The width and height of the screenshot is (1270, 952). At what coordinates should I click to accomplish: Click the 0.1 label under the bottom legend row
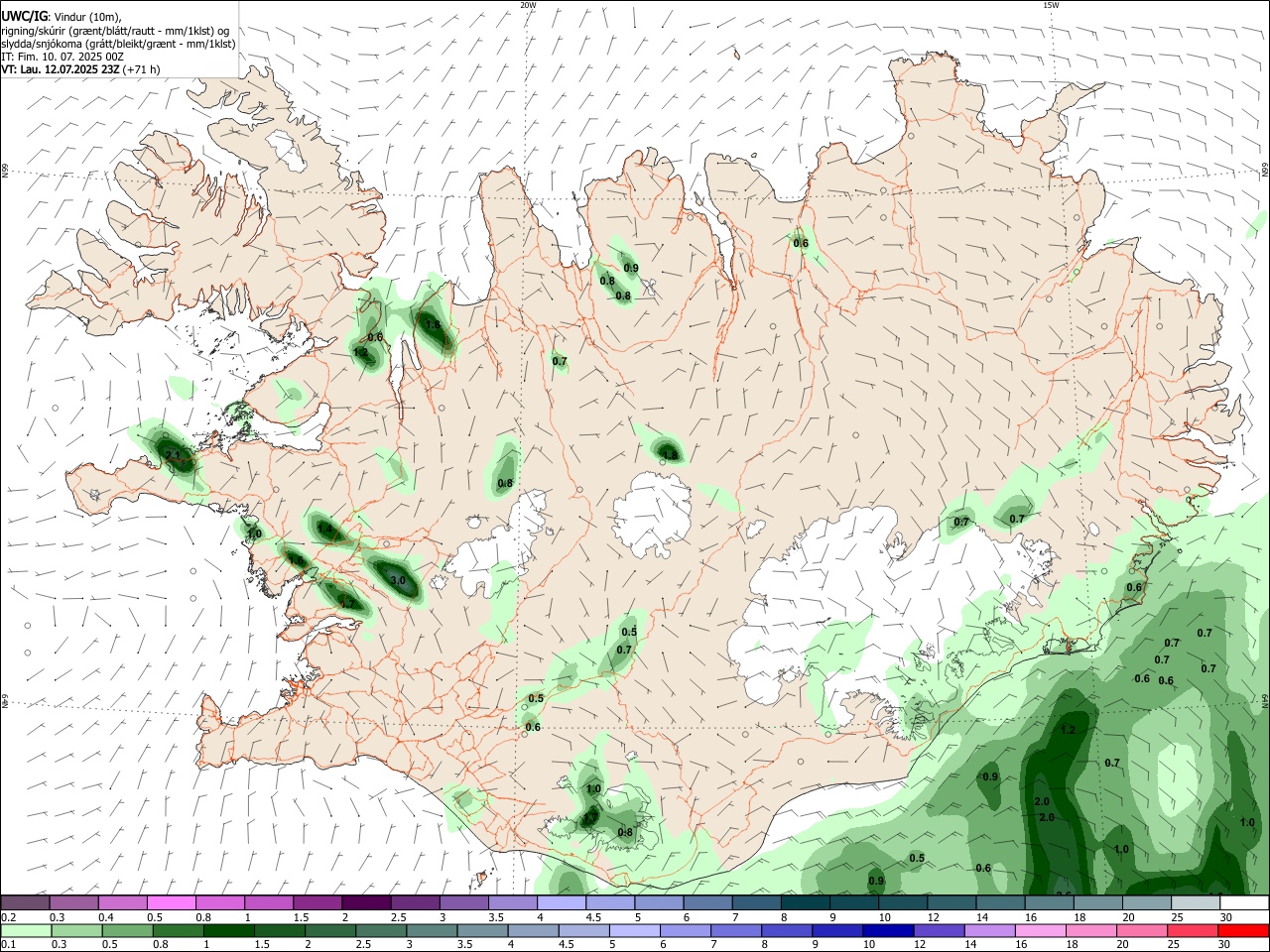tap(8, 945)
